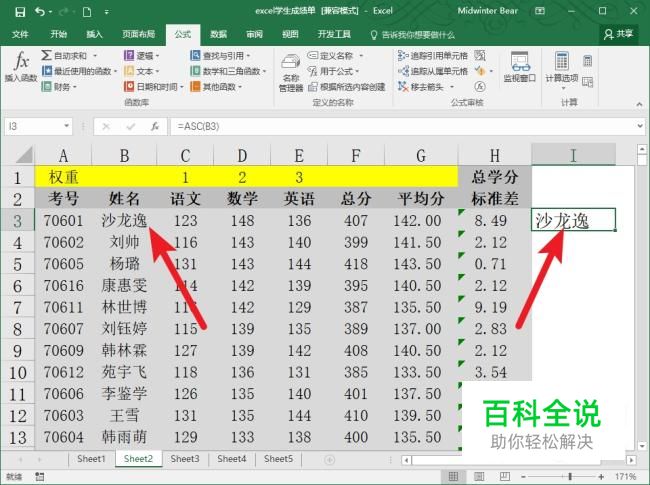Toggle Show Formulas icon in formula auditing

point(480,55)
